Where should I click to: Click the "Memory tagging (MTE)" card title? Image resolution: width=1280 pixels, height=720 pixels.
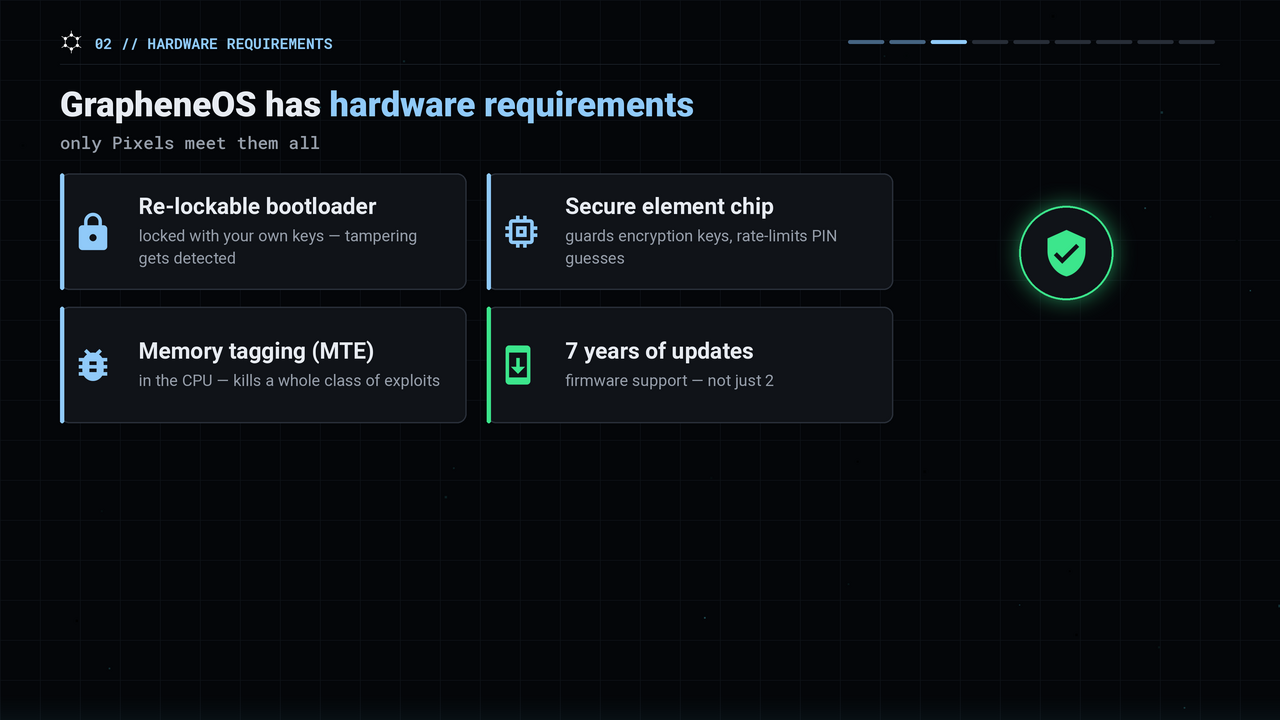[x=256, y=351]
